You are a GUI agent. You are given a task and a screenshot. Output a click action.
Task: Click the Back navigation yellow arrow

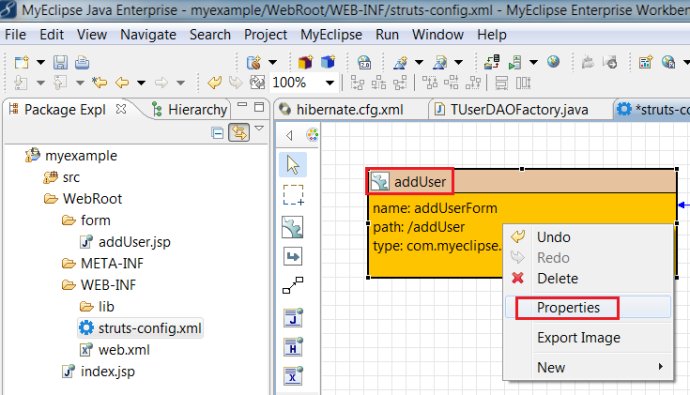coord(122,82)
